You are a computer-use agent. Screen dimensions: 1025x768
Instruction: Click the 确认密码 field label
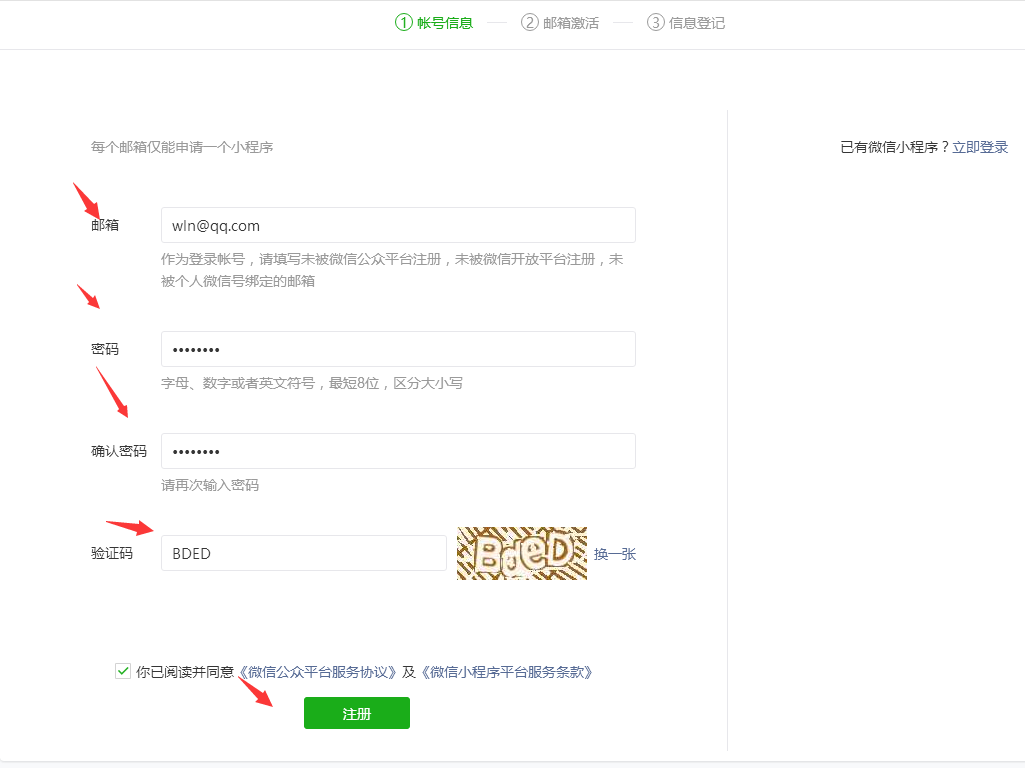[119, 451]
